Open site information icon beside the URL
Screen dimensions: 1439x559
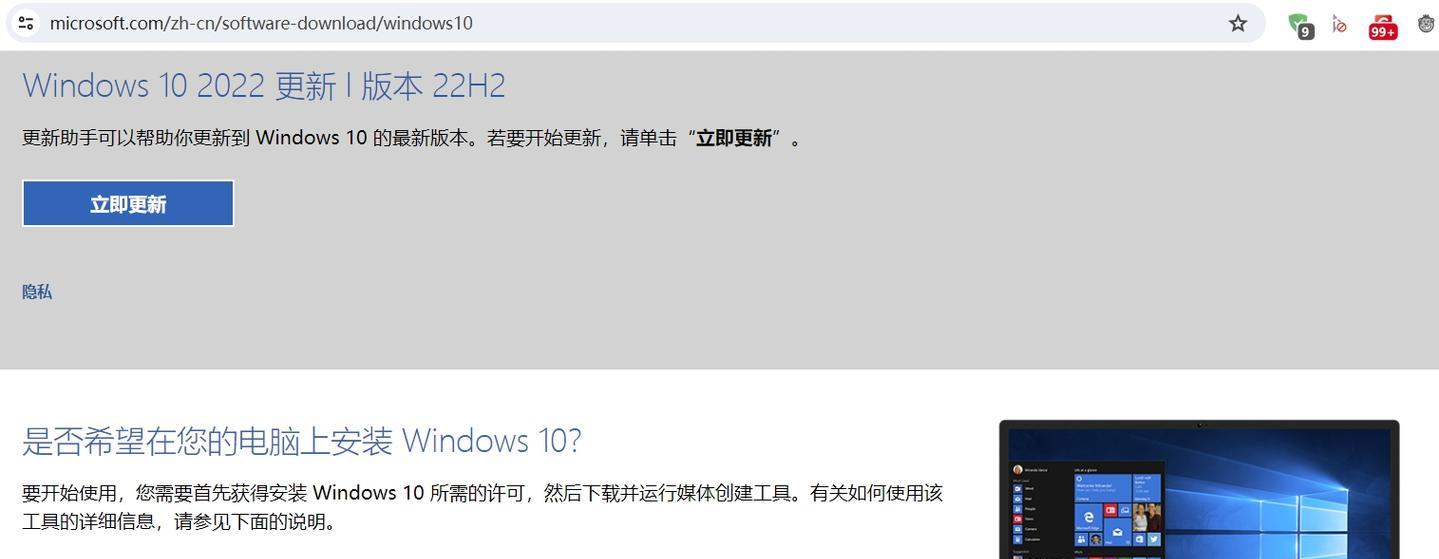click(26, 22)
